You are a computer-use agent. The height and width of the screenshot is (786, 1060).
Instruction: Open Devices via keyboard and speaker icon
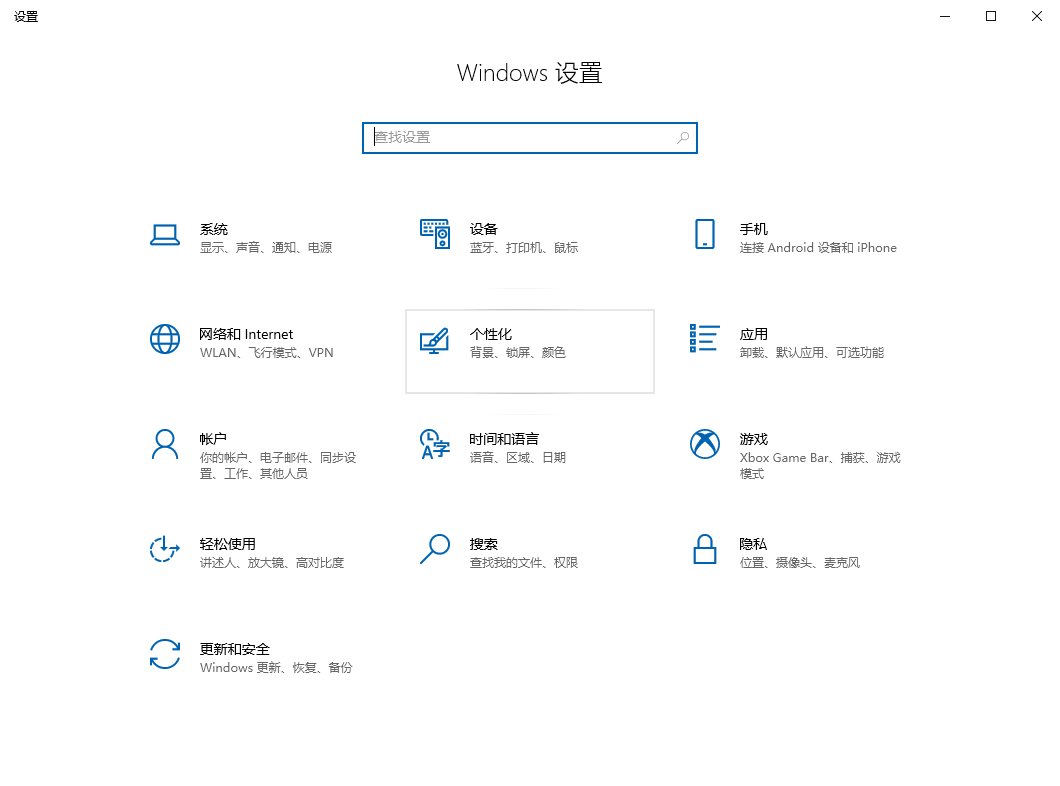tap(434, 234)
